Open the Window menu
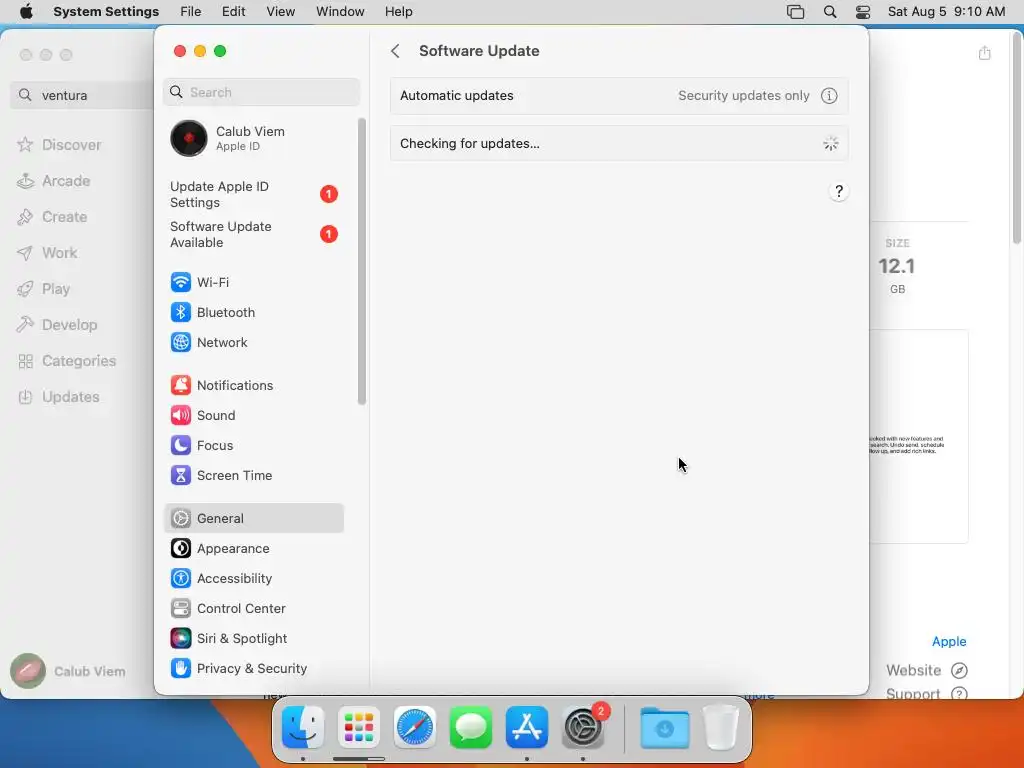Screen dimensions: 1024x768 [340, 12]
